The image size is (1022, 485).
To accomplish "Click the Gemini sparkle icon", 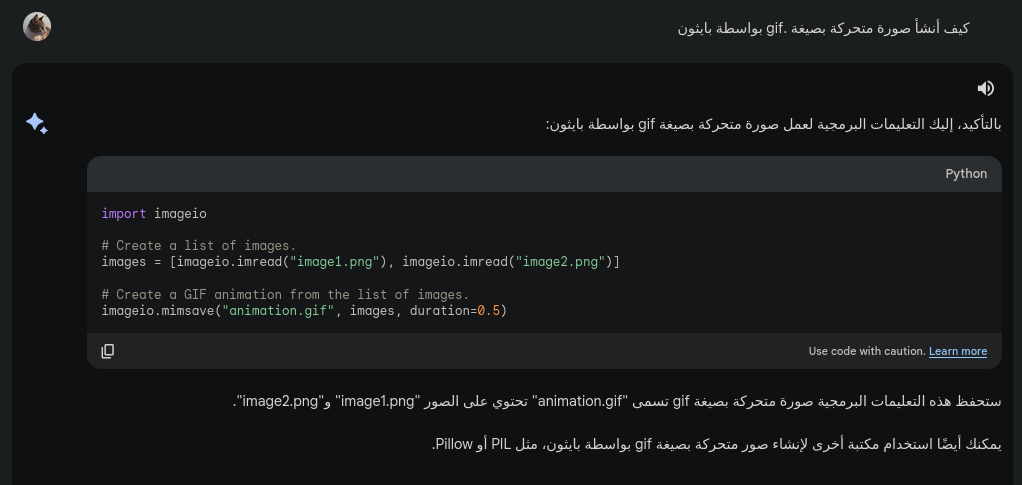I will [37, 124].
